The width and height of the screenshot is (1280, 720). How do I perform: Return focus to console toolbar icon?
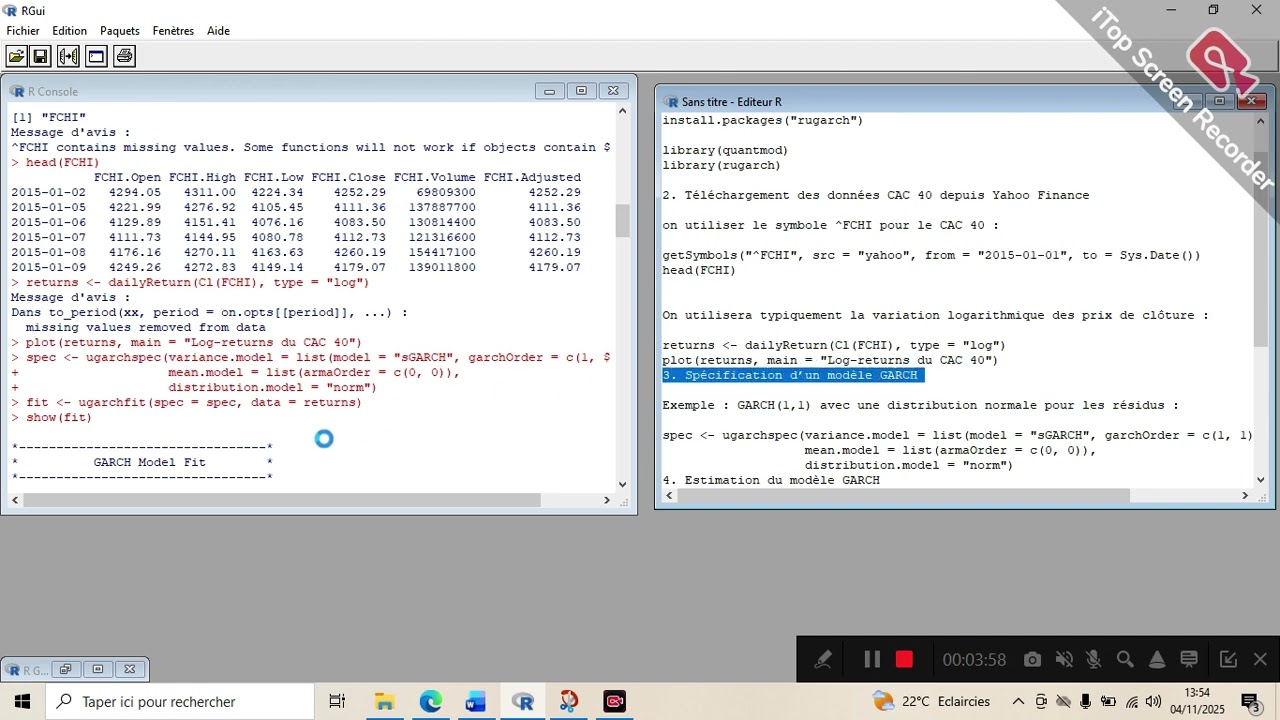pyautogui.click(x=97, y=56)
